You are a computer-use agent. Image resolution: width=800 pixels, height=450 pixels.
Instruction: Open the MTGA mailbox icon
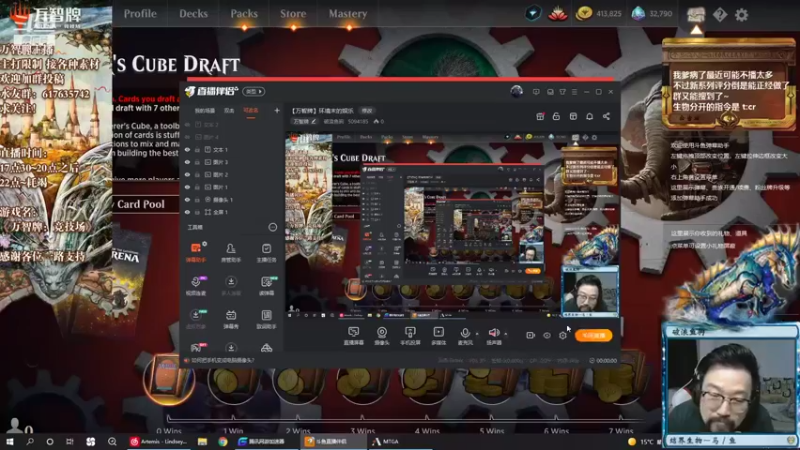(x=695, y=14)
